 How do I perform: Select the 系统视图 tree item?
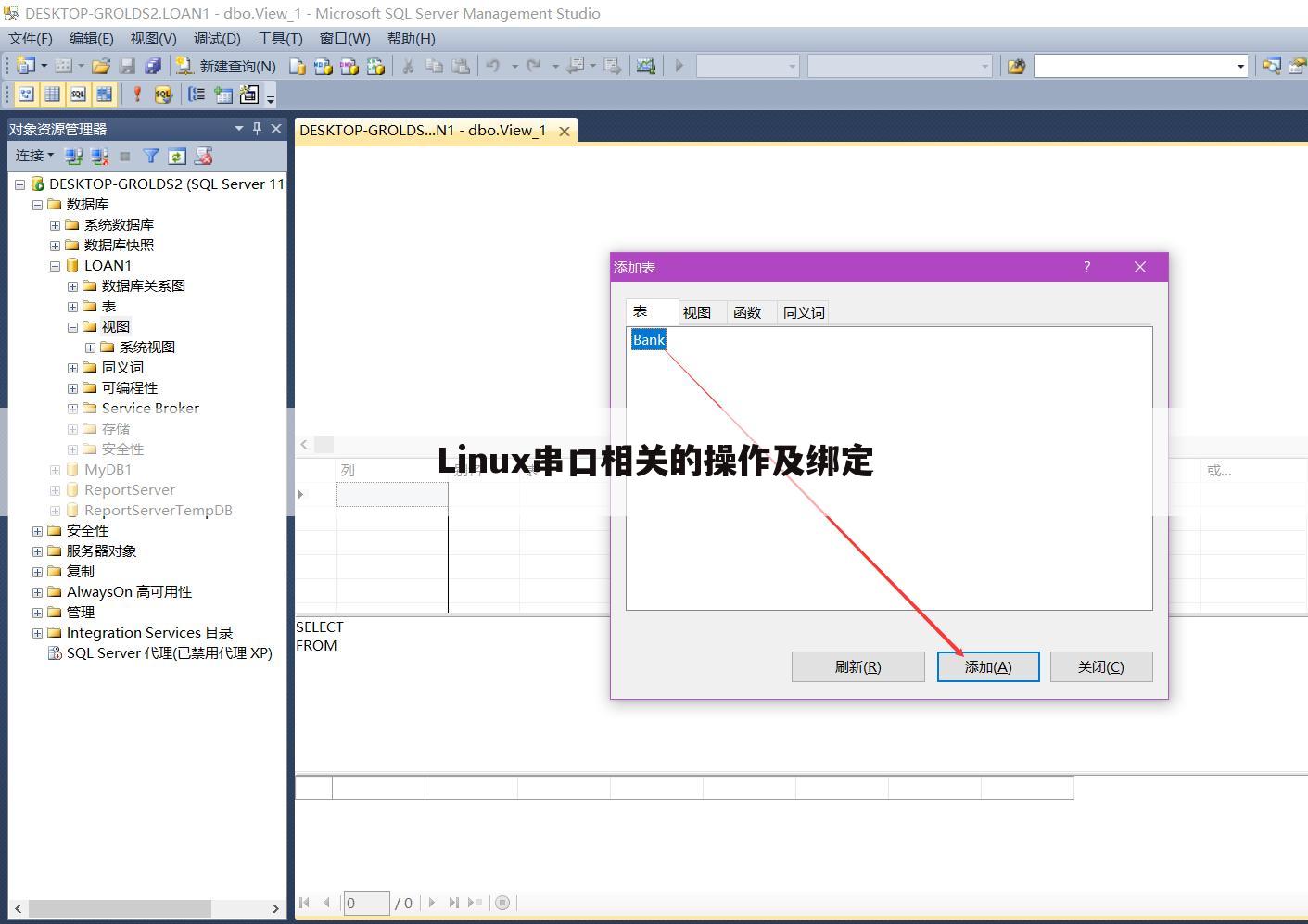[146, 347]
